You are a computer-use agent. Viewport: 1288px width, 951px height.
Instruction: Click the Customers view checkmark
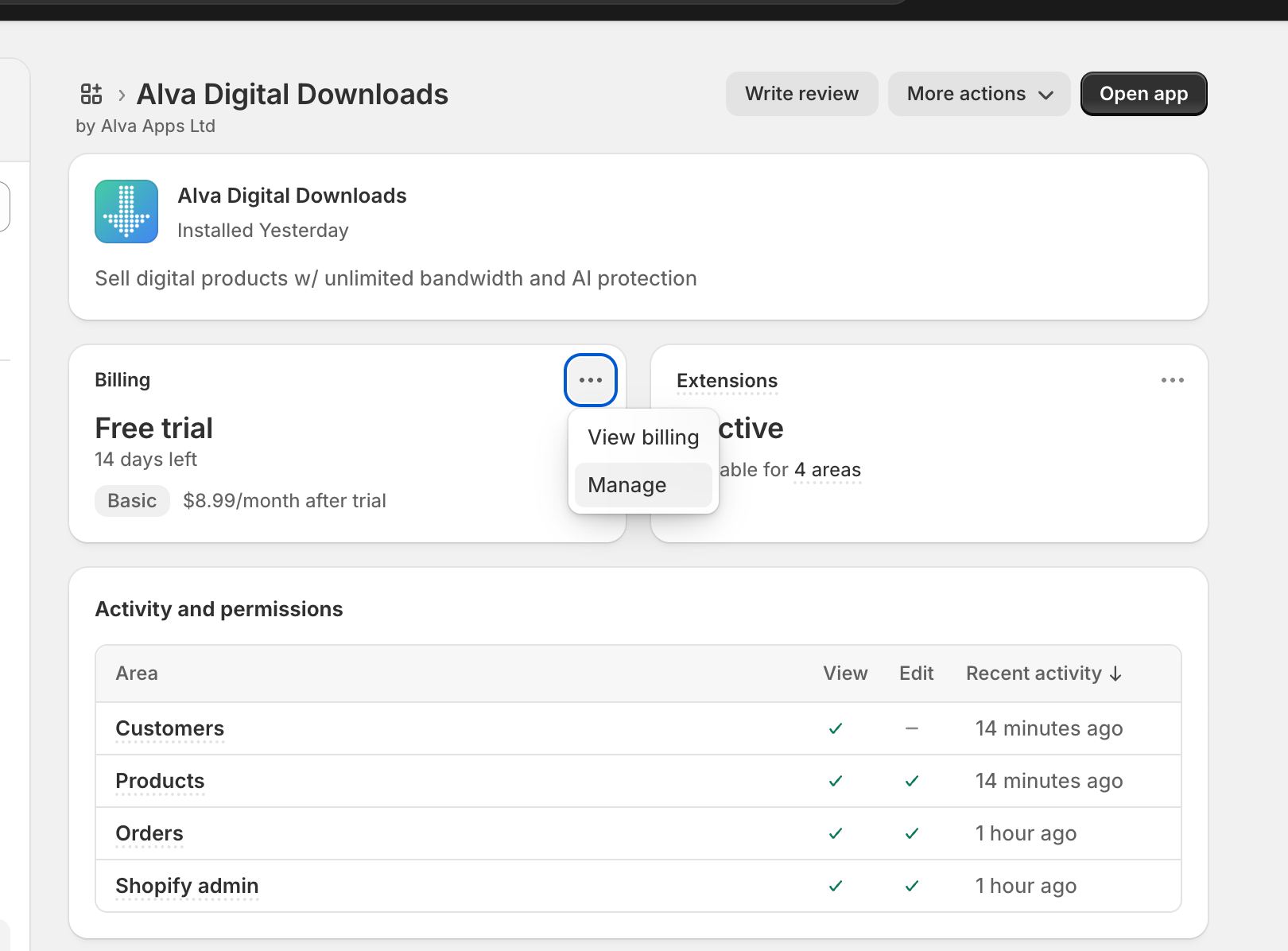pos(836,728)
